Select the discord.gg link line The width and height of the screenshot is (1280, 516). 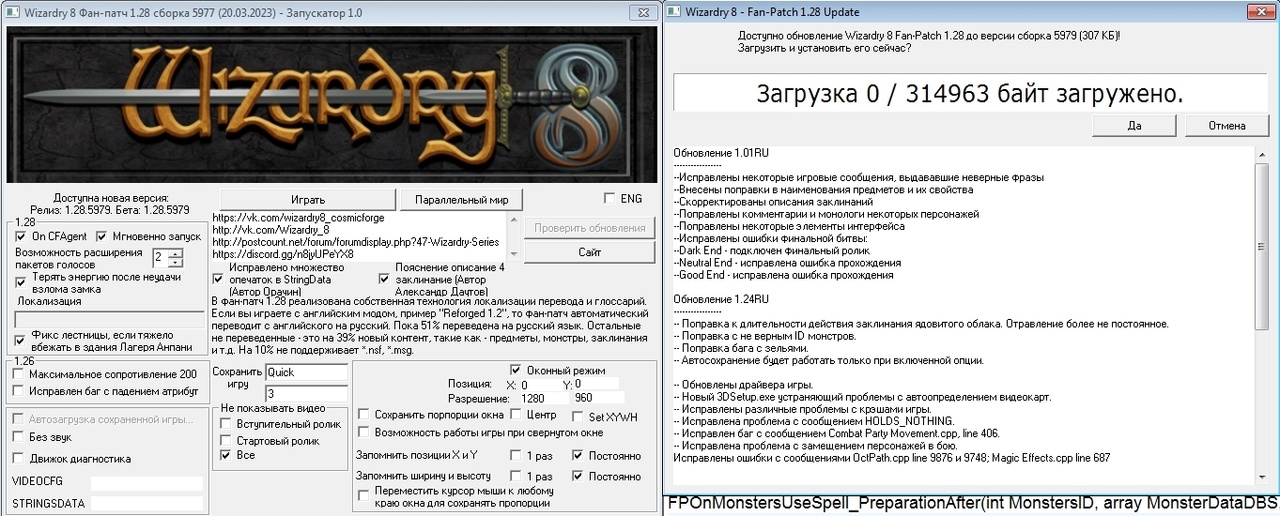point(283,253)
